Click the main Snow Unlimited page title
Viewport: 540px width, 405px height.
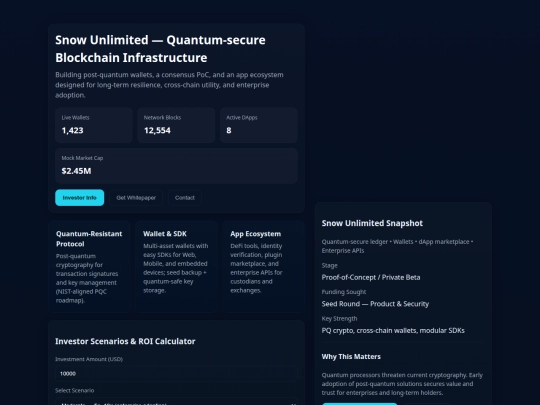click(160, 49)
